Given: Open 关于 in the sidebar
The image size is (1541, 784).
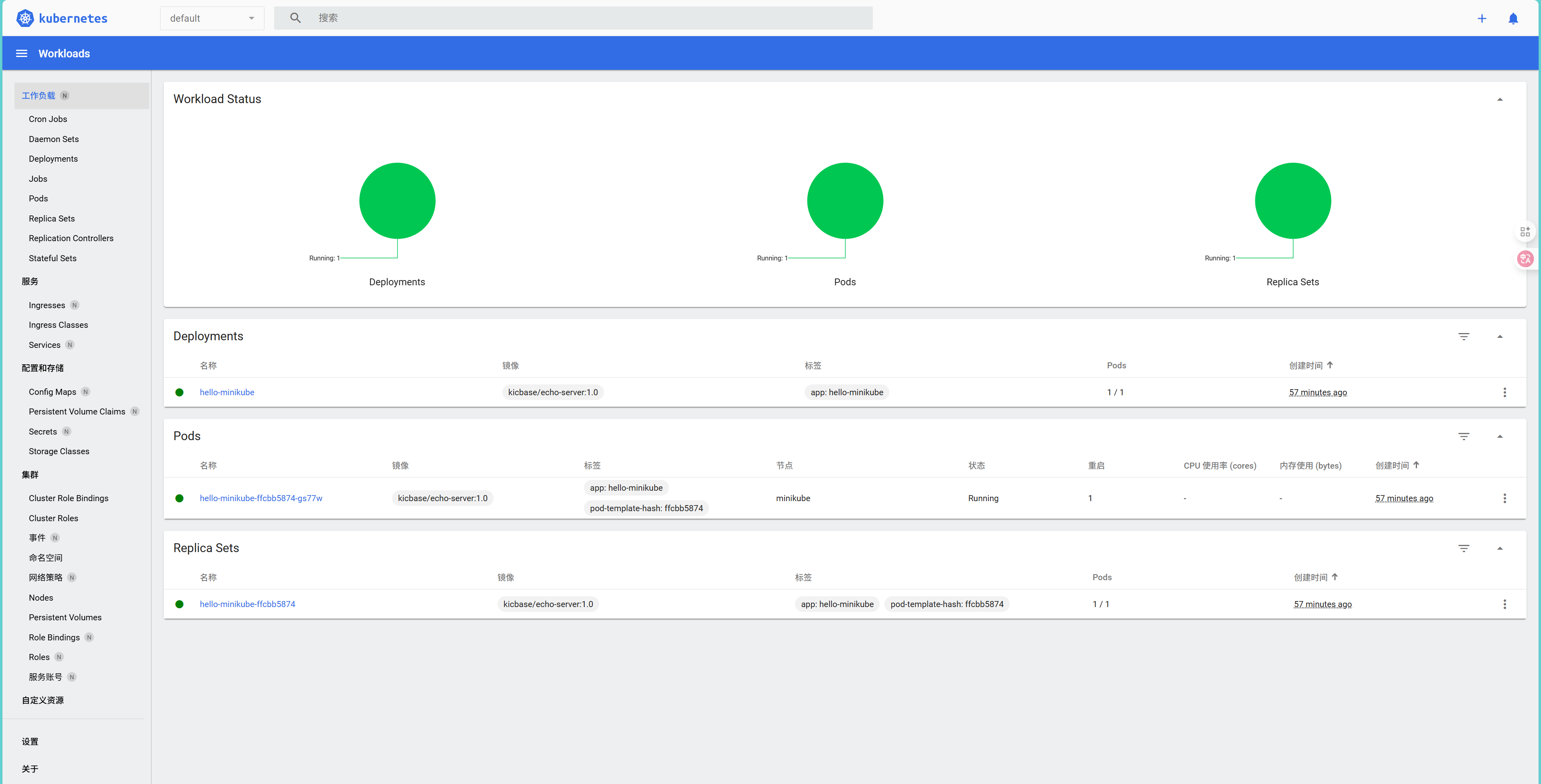Looking at the screenshot, I should pos(30,769).
